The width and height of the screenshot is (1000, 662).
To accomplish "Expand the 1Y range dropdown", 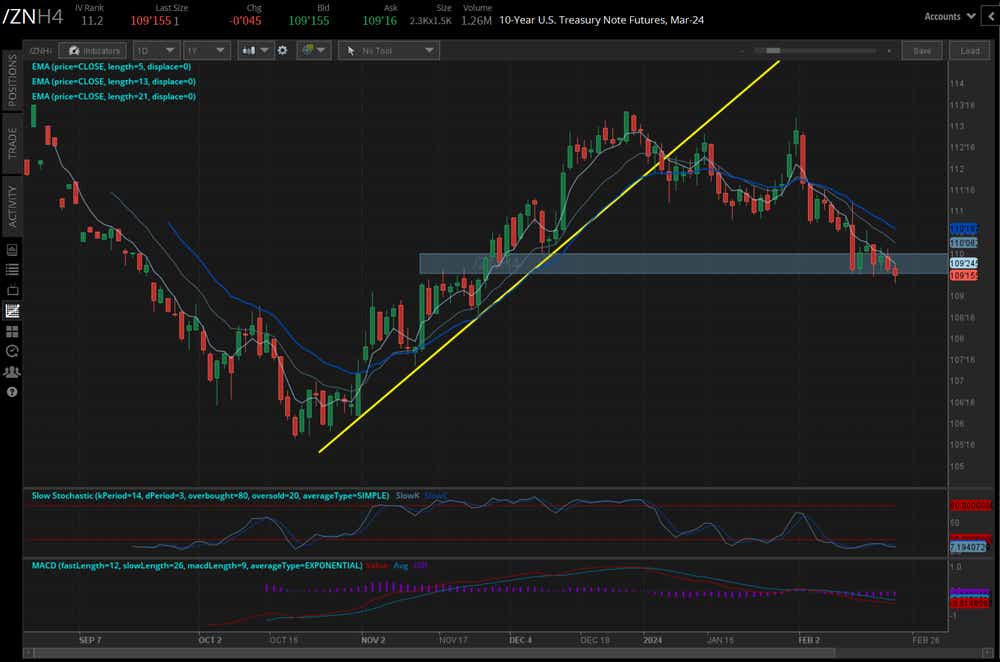I will click(206, 50).
